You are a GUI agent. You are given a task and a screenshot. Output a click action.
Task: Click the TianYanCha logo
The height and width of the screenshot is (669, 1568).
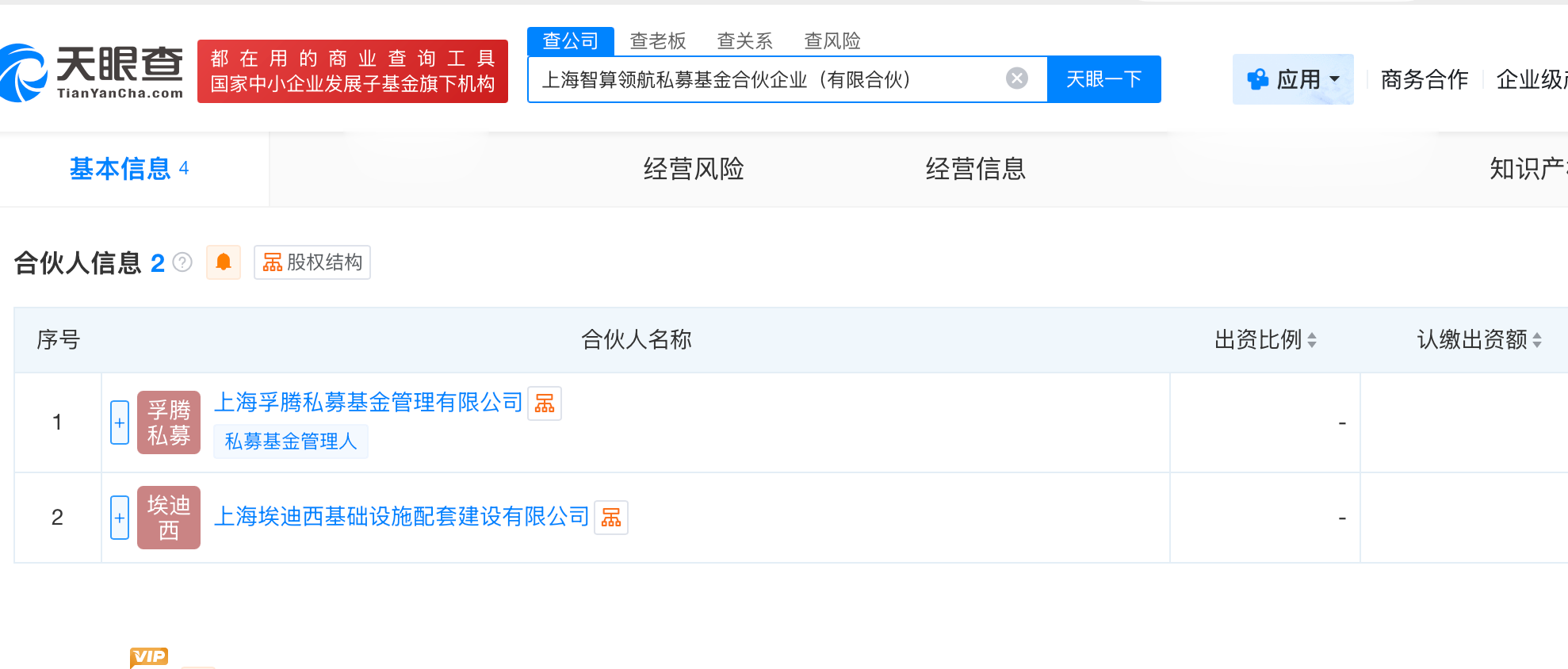92,72
